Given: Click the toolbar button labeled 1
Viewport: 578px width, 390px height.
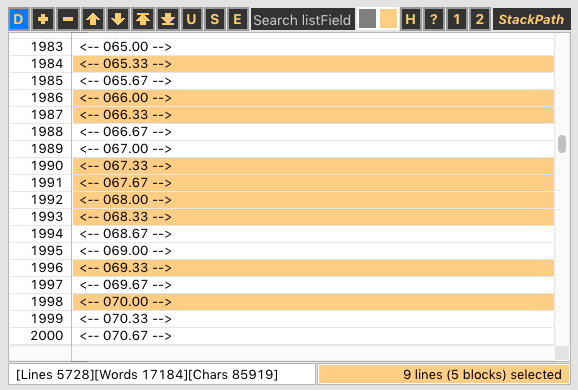Looking at the screenshot, I should tap(457, 19).
